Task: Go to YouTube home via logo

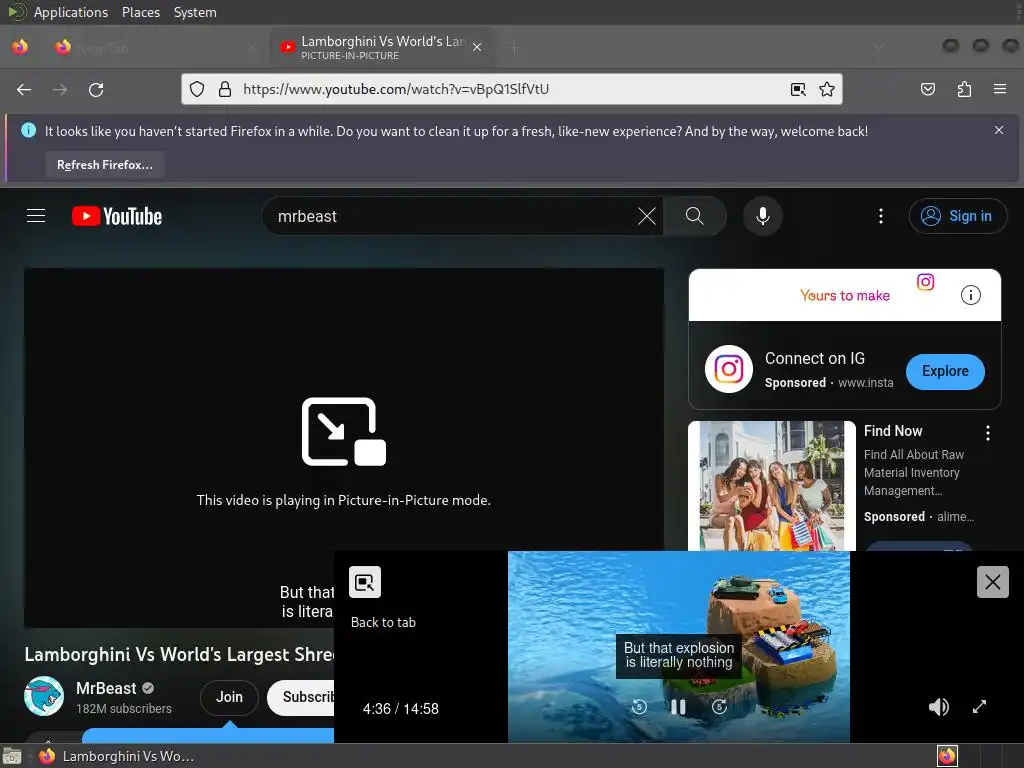Action: tap(117, 216)
